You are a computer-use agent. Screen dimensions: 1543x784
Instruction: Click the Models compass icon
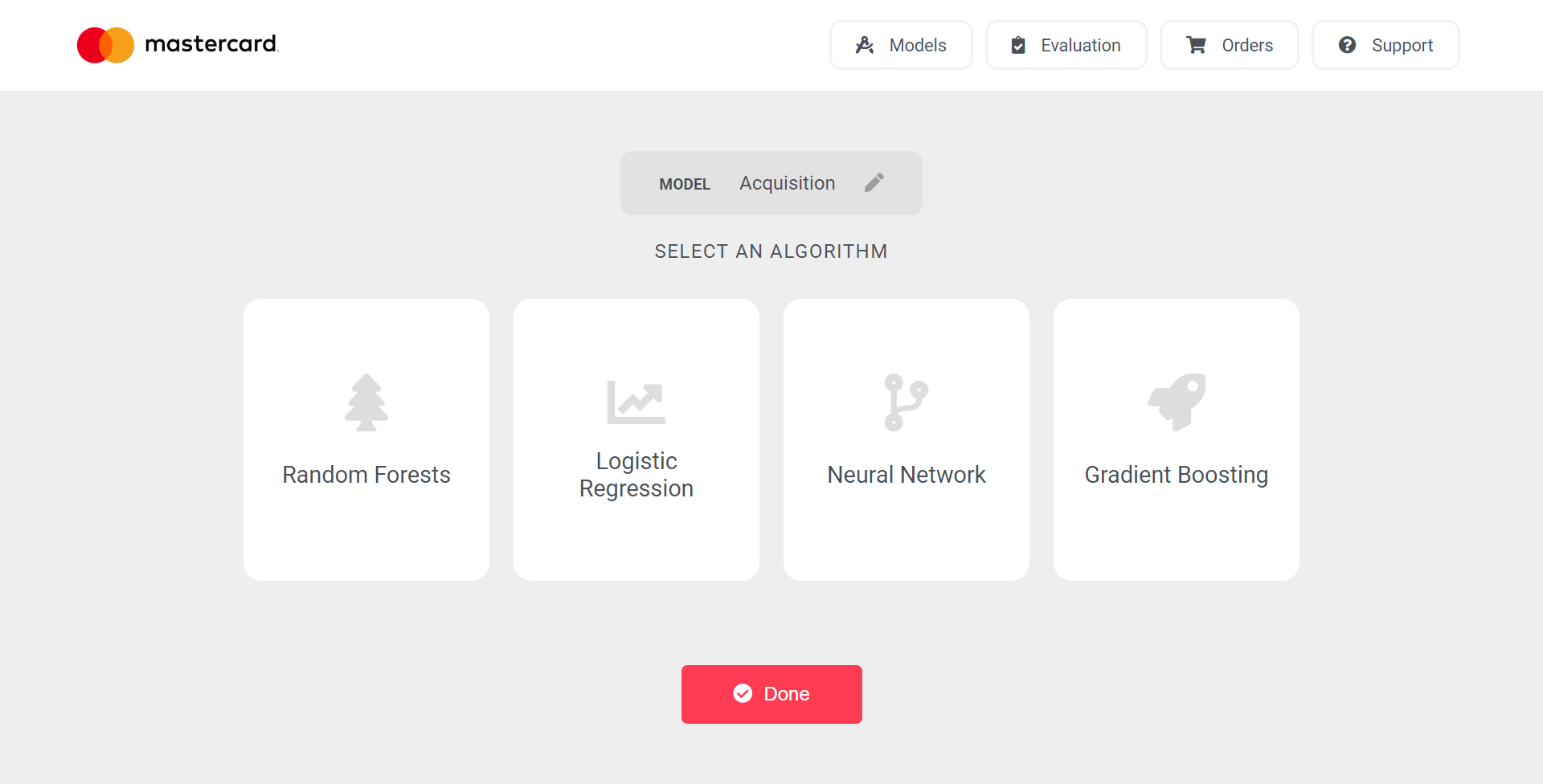pyautogui.click(x=865, y=45)
